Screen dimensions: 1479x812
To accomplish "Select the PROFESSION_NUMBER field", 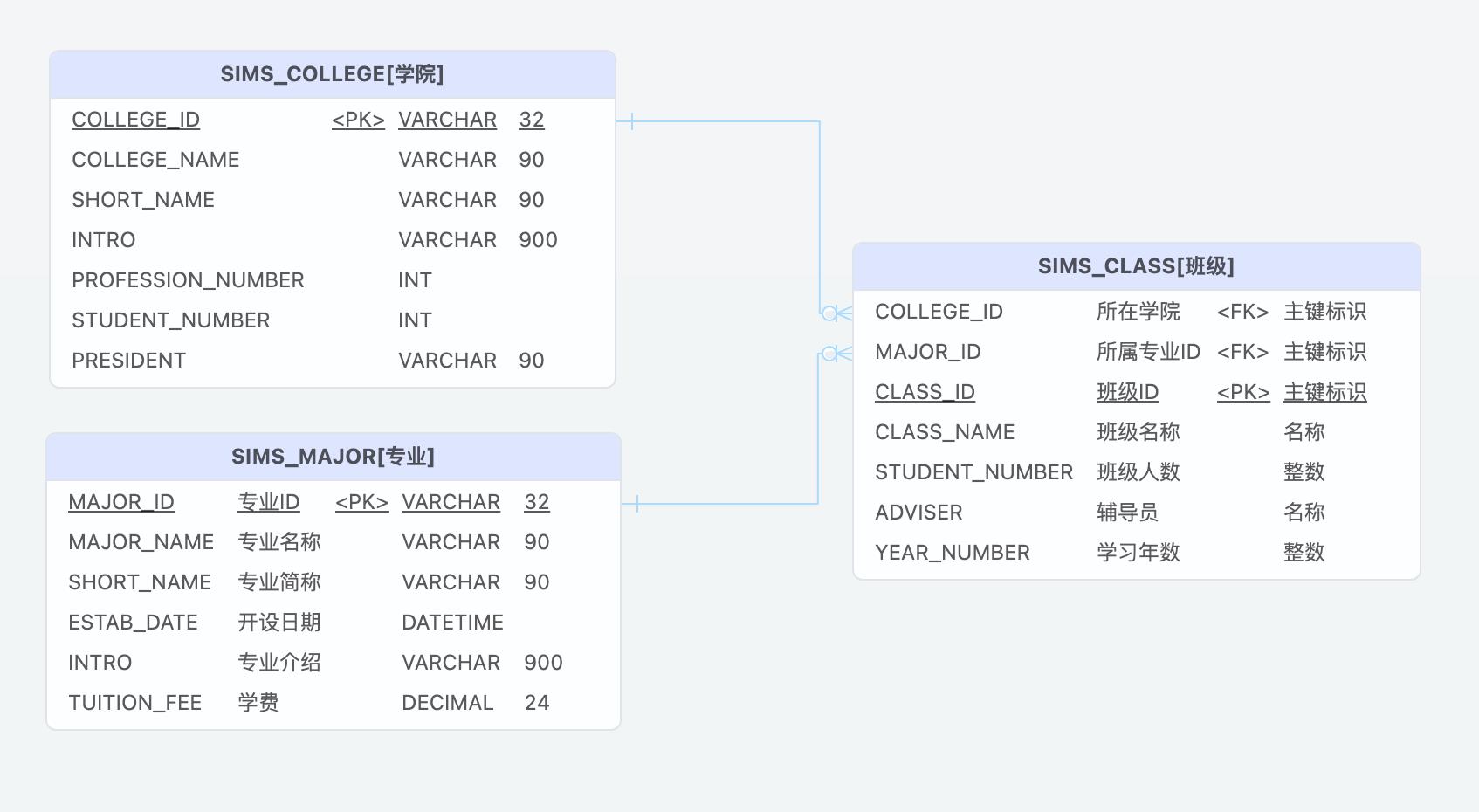I will coord(188,280).
